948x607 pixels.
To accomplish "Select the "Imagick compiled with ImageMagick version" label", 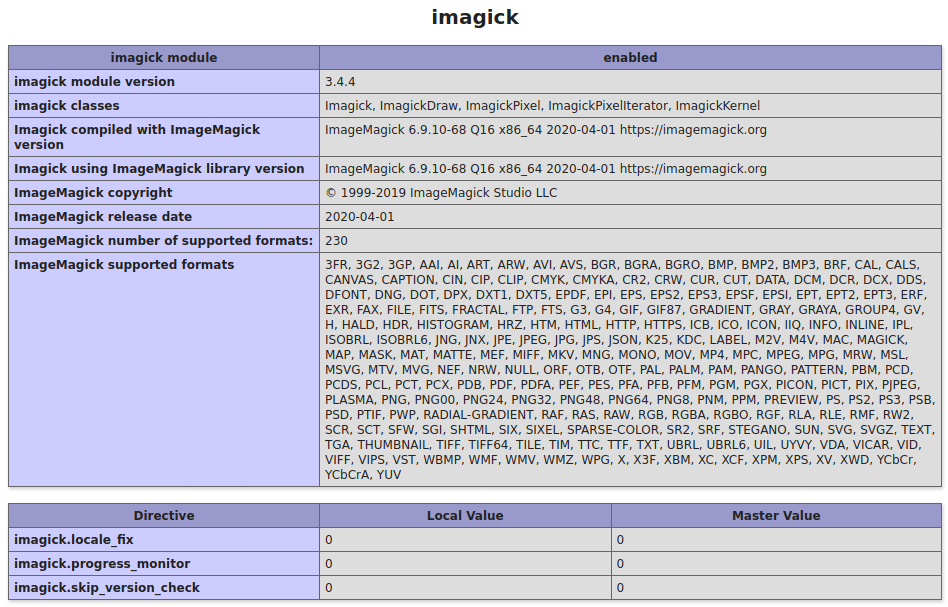I will tap(137, 137).
